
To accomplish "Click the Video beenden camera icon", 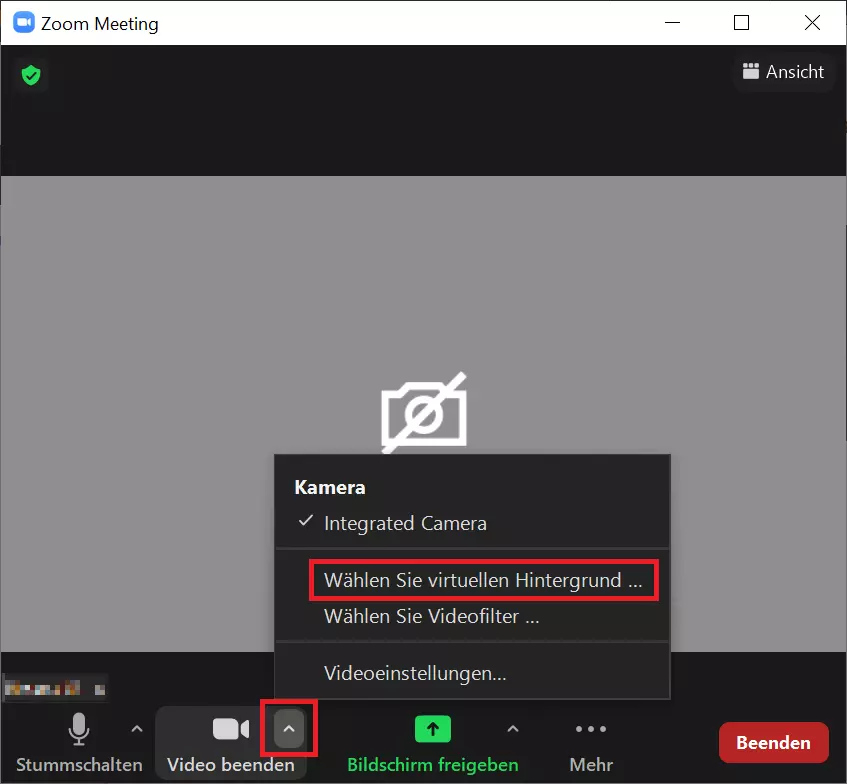I will tap(231, 729).
